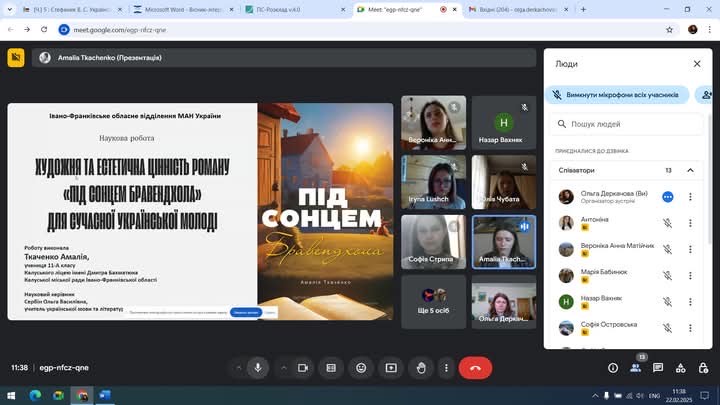Image resolution: width=720 pixels, height=405 pixels.
Task: Open the meeting details info icon
Action: [x=613, y=367]
